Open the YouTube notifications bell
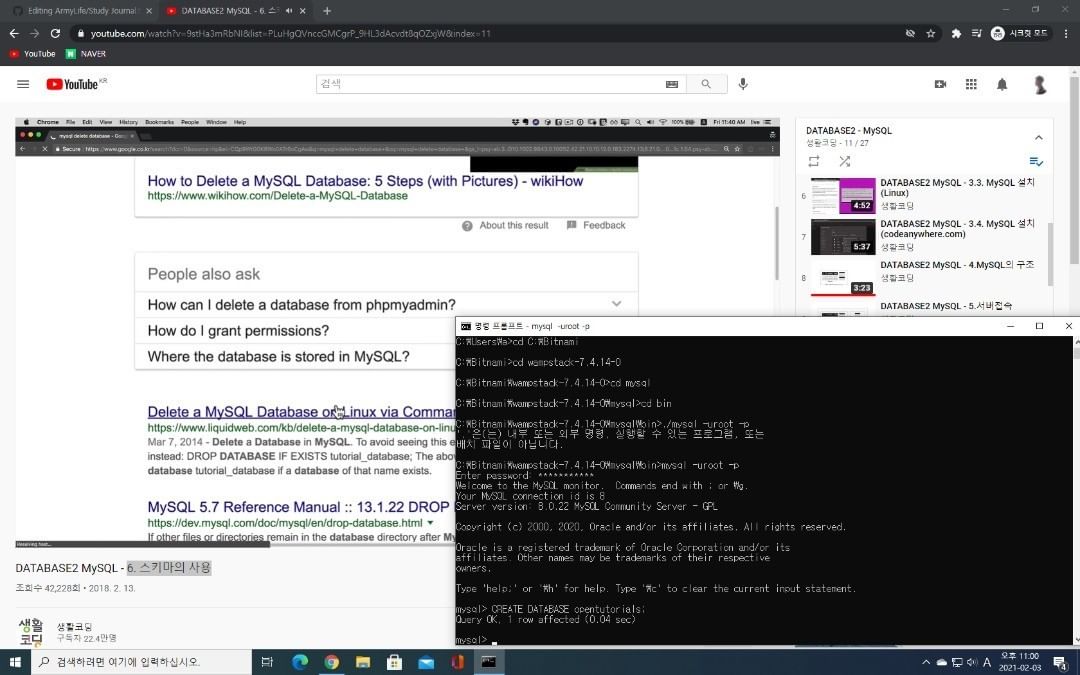 pyautogui.click(x=1002, y=84)
